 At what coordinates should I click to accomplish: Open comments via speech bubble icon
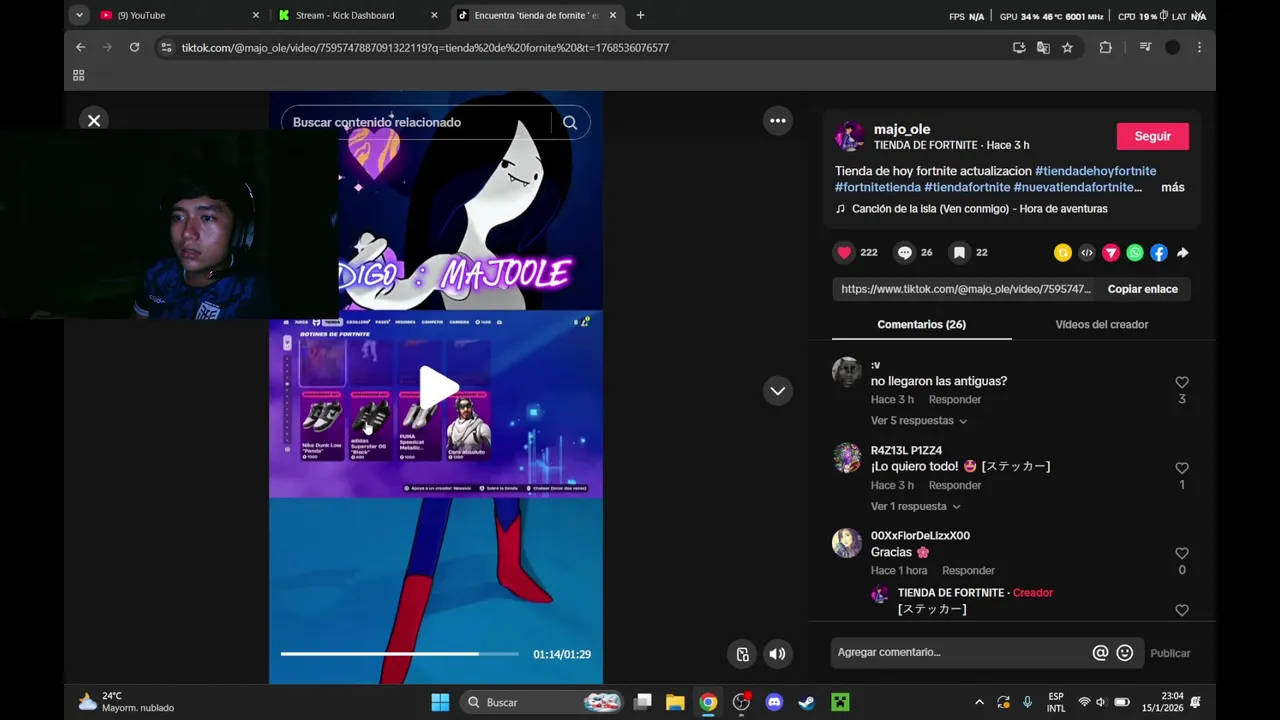[x=905, y=253]
